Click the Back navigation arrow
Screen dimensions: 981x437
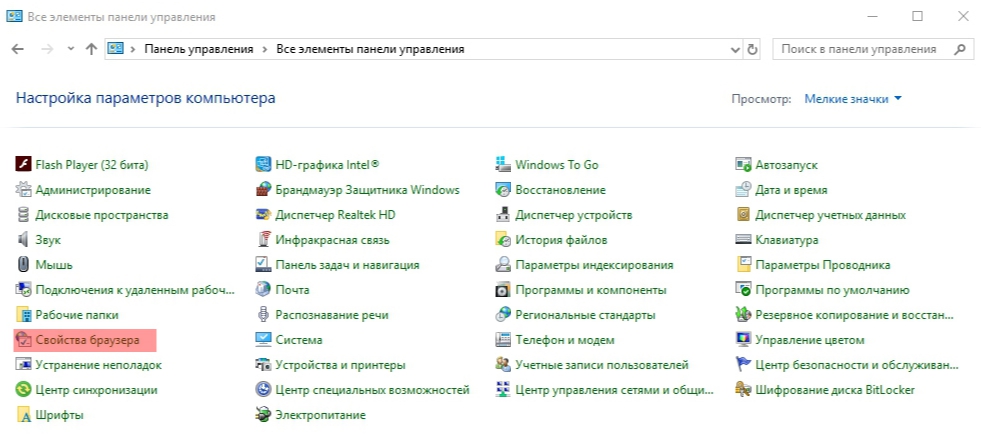click(18, 49)
